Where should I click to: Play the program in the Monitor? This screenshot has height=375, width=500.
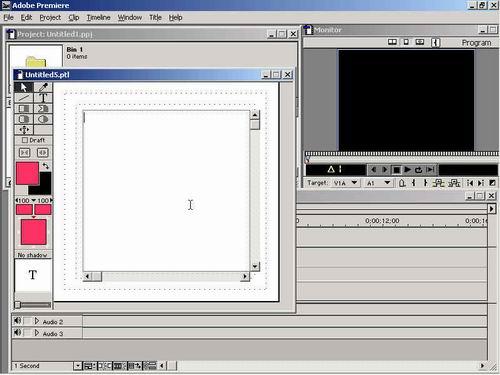[407, 170]
